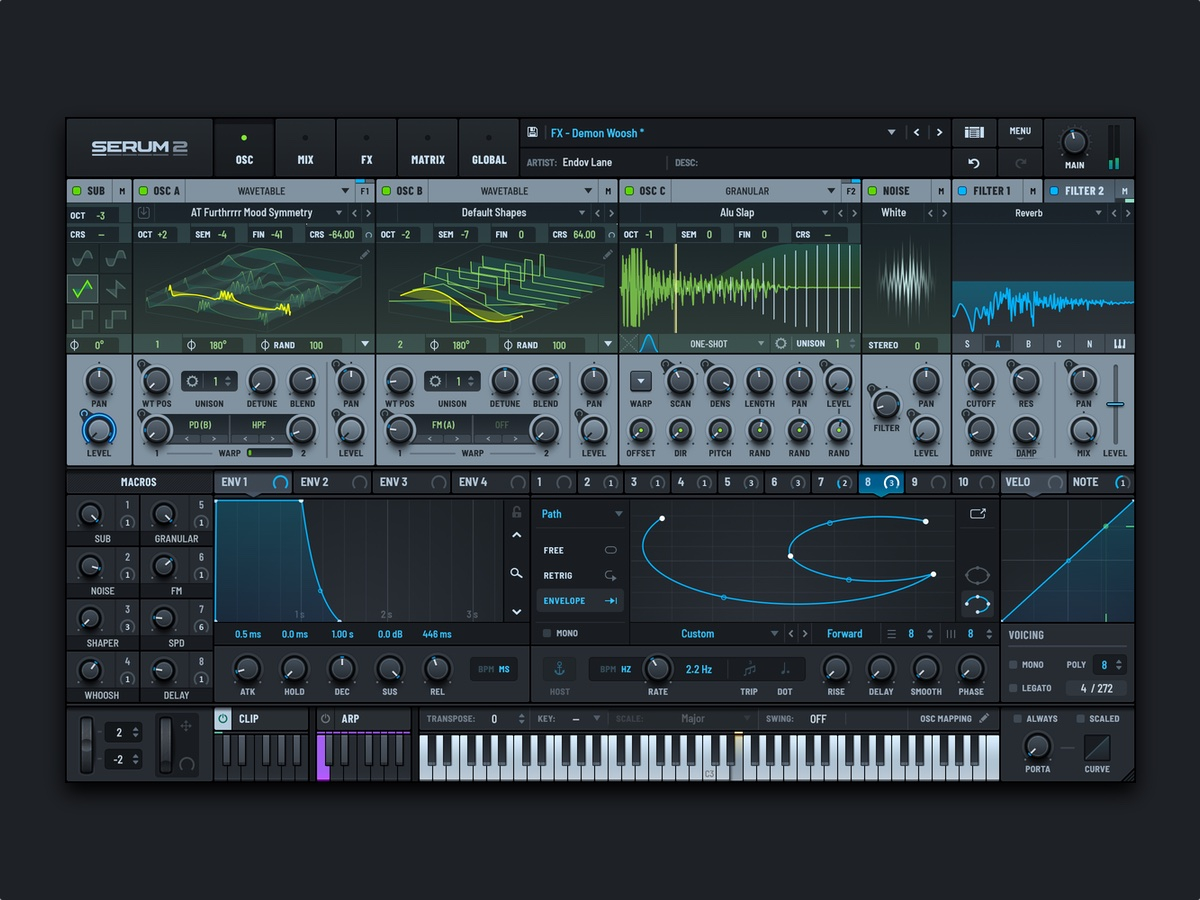Open the Reverb filter type dropdown
The image size is (1200, 900).
click(x=1098, y=213)
